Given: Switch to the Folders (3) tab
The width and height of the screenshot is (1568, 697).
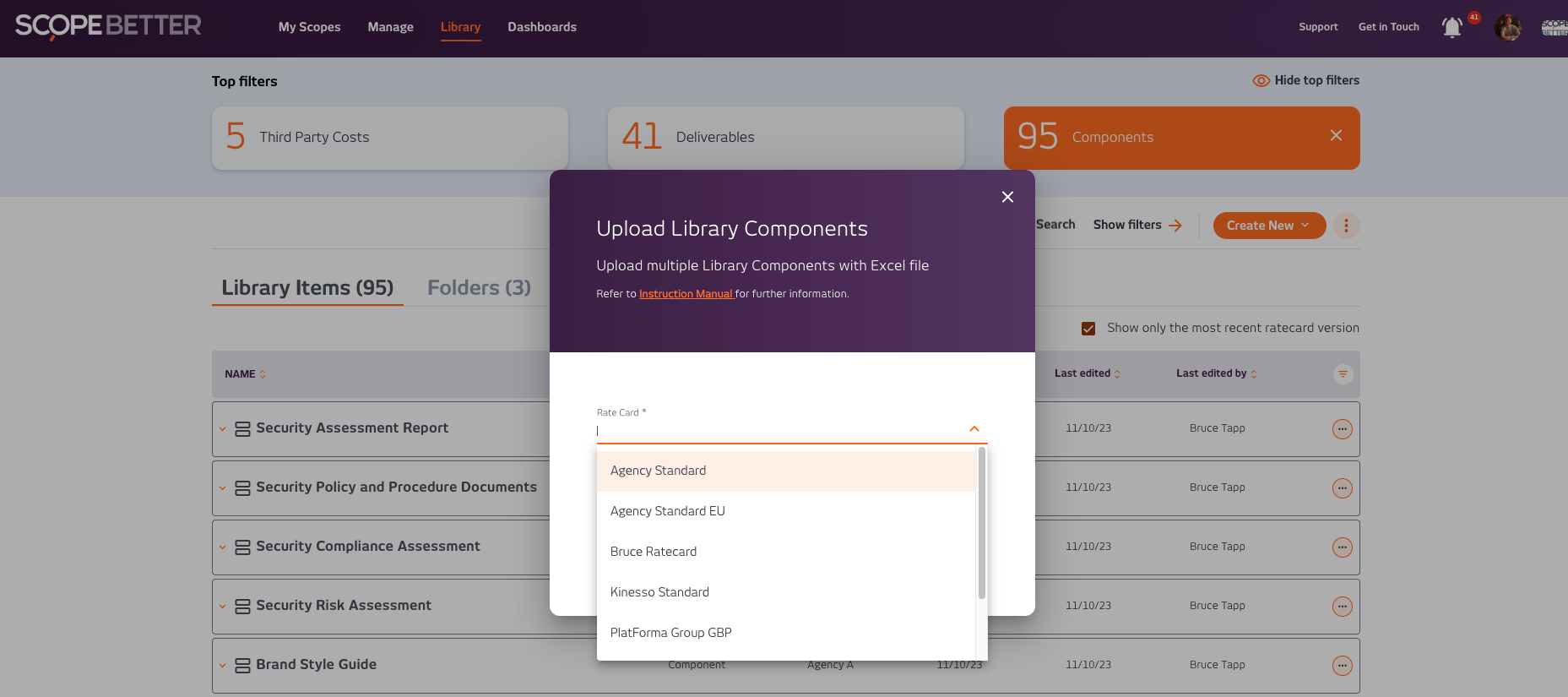Looking at the screenshot, I should pos(479,288).
